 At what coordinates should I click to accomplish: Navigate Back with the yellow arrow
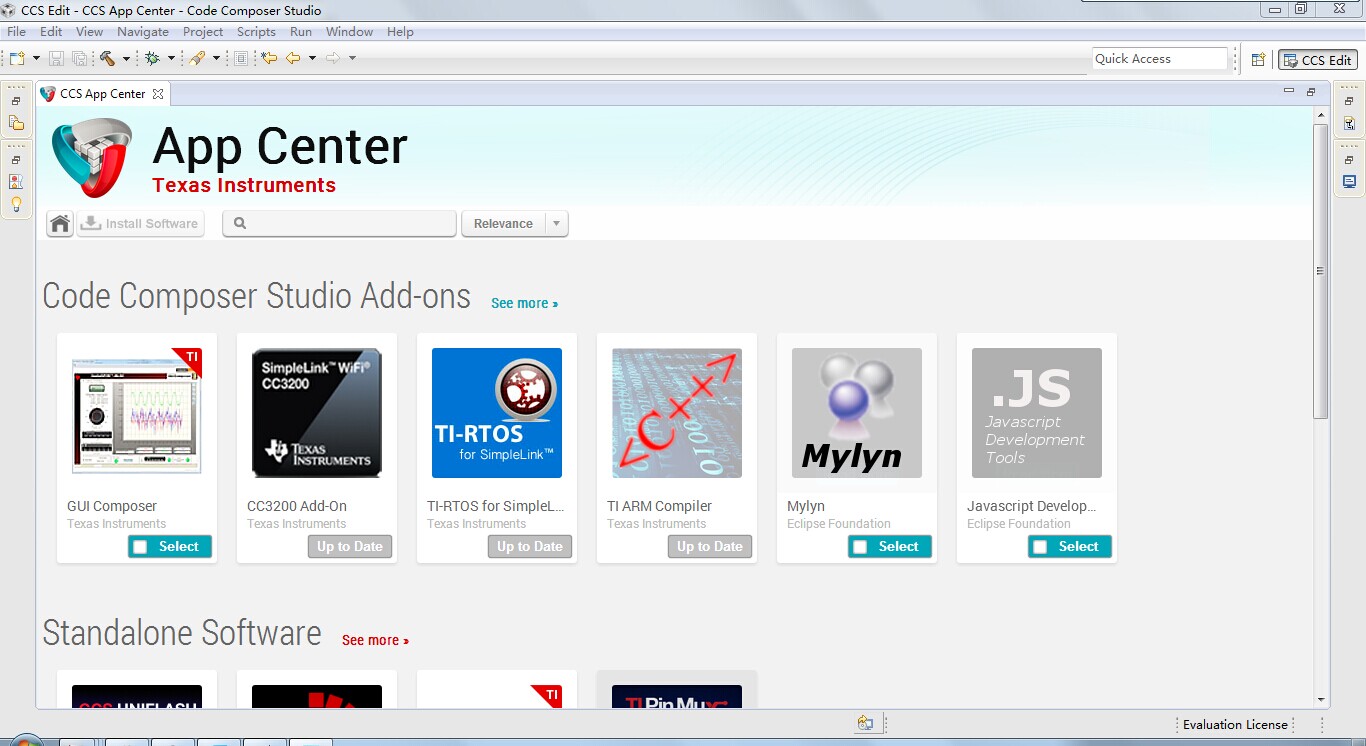[293, 58]
